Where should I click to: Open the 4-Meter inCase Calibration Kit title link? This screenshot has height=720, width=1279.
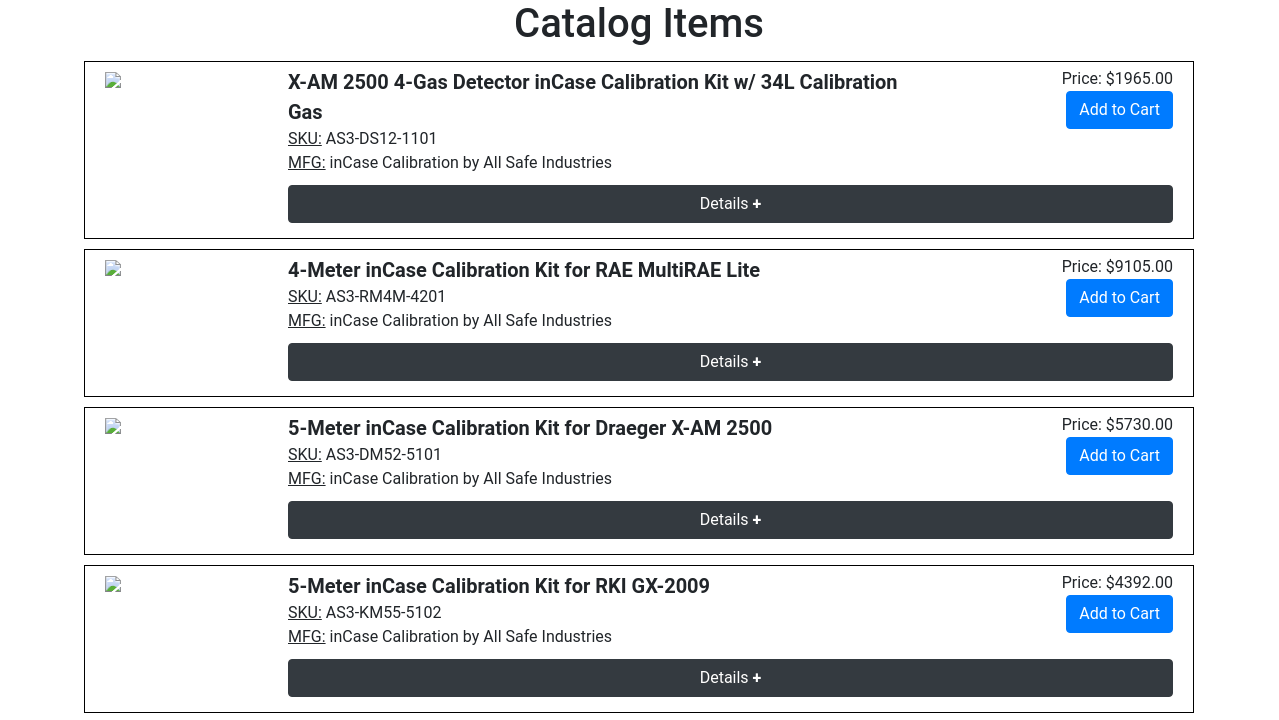(x=523, y=270)
